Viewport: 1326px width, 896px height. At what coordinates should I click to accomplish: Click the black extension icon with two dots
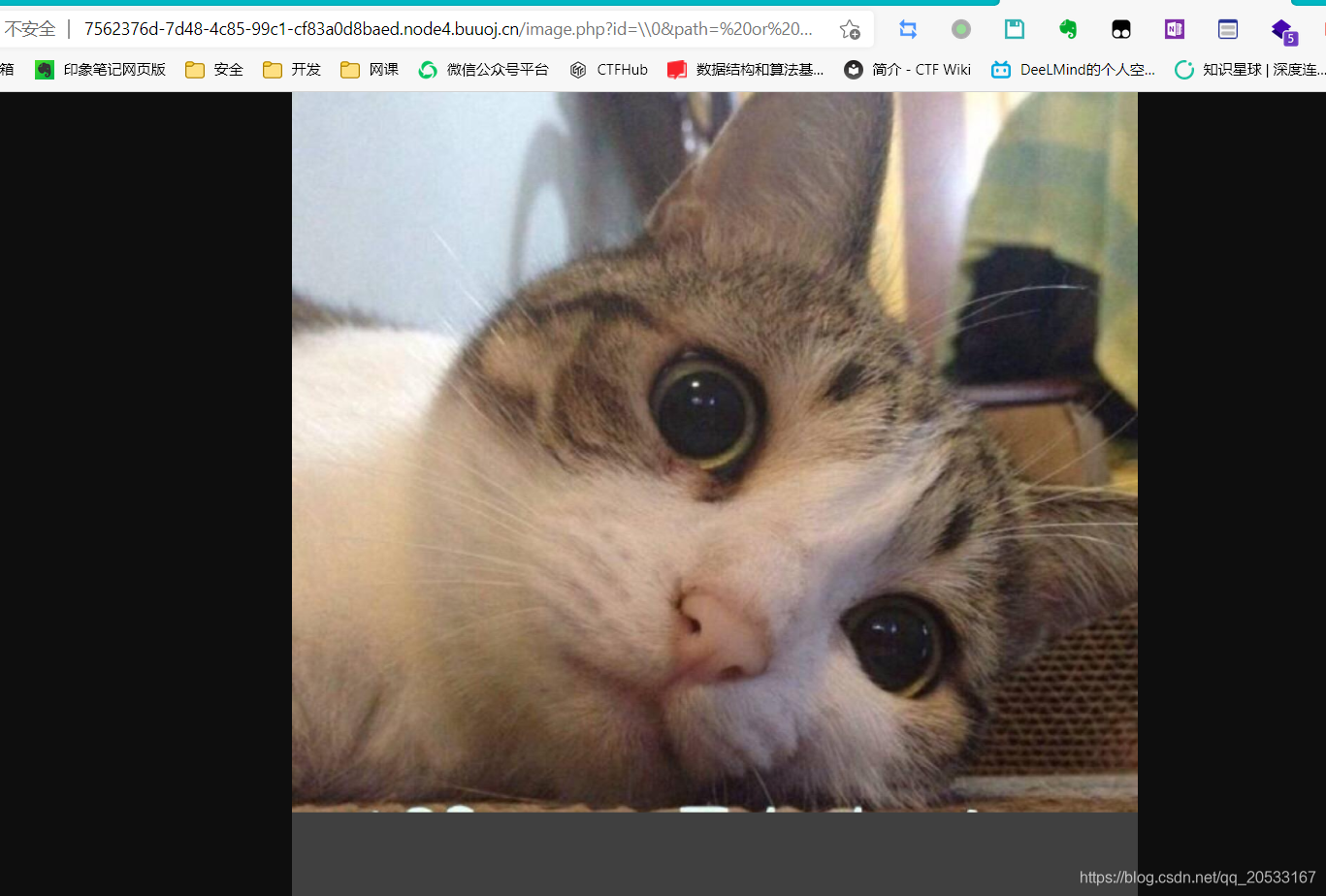(x=1121, y=29)
